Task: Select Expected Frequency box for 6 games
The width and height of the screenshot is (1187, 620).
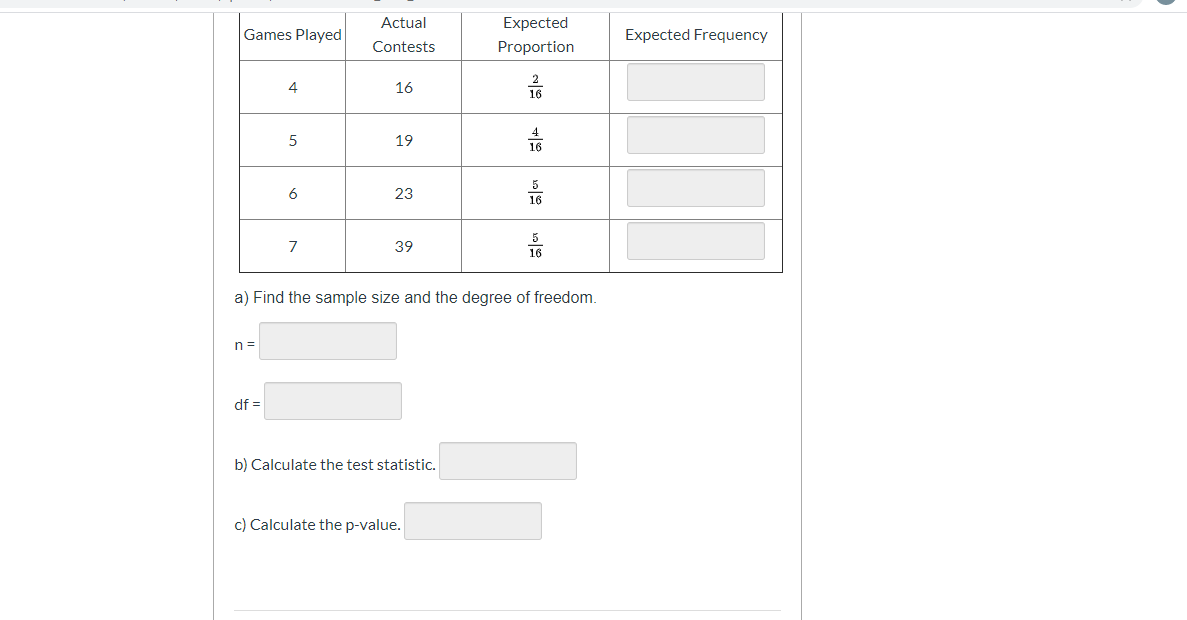Action: 696,188
